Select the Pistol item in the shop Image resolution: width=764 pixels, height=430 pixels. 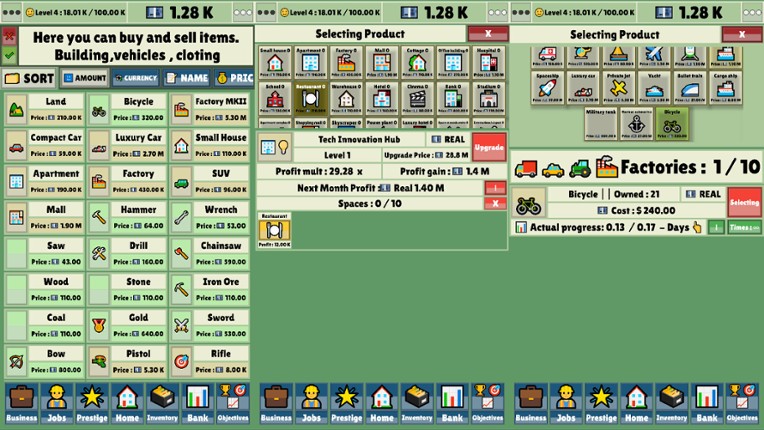click(127, 360)
